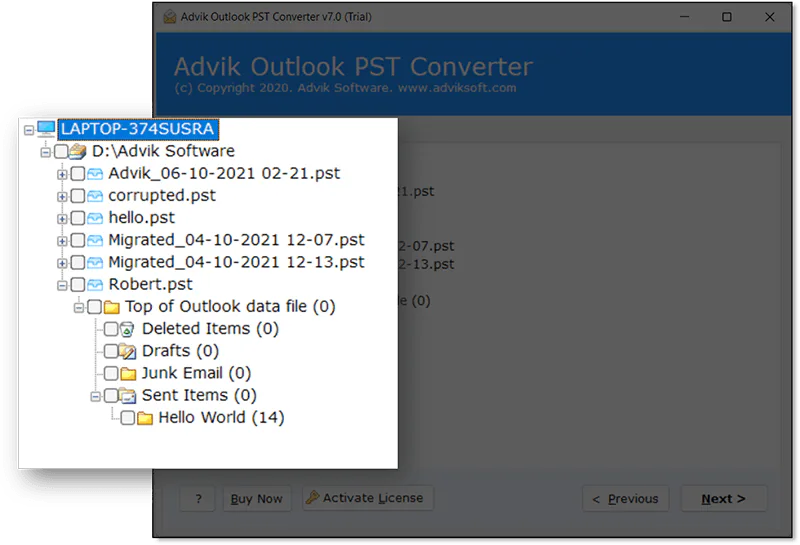Click the Activate License button

click(367, 498)
